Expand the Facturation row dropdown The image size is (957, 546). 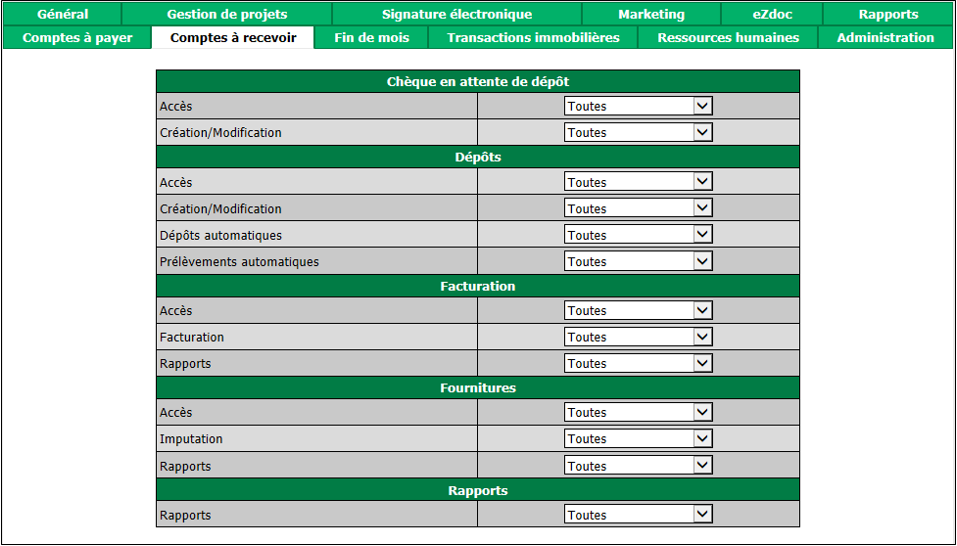(x=638, y=337)
